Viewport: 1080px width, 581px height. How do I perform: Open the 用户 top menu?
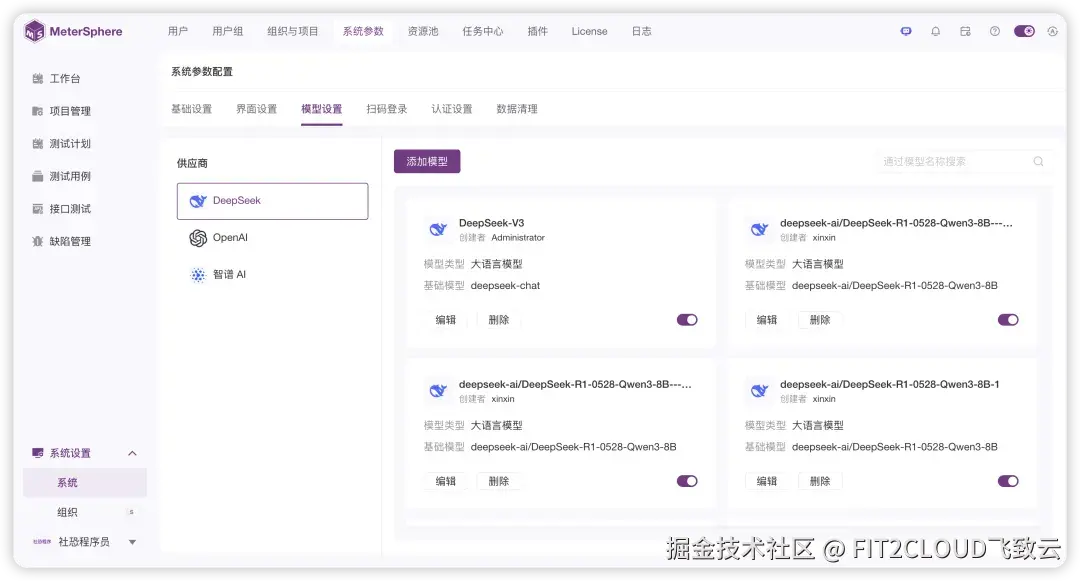point(178,31)
